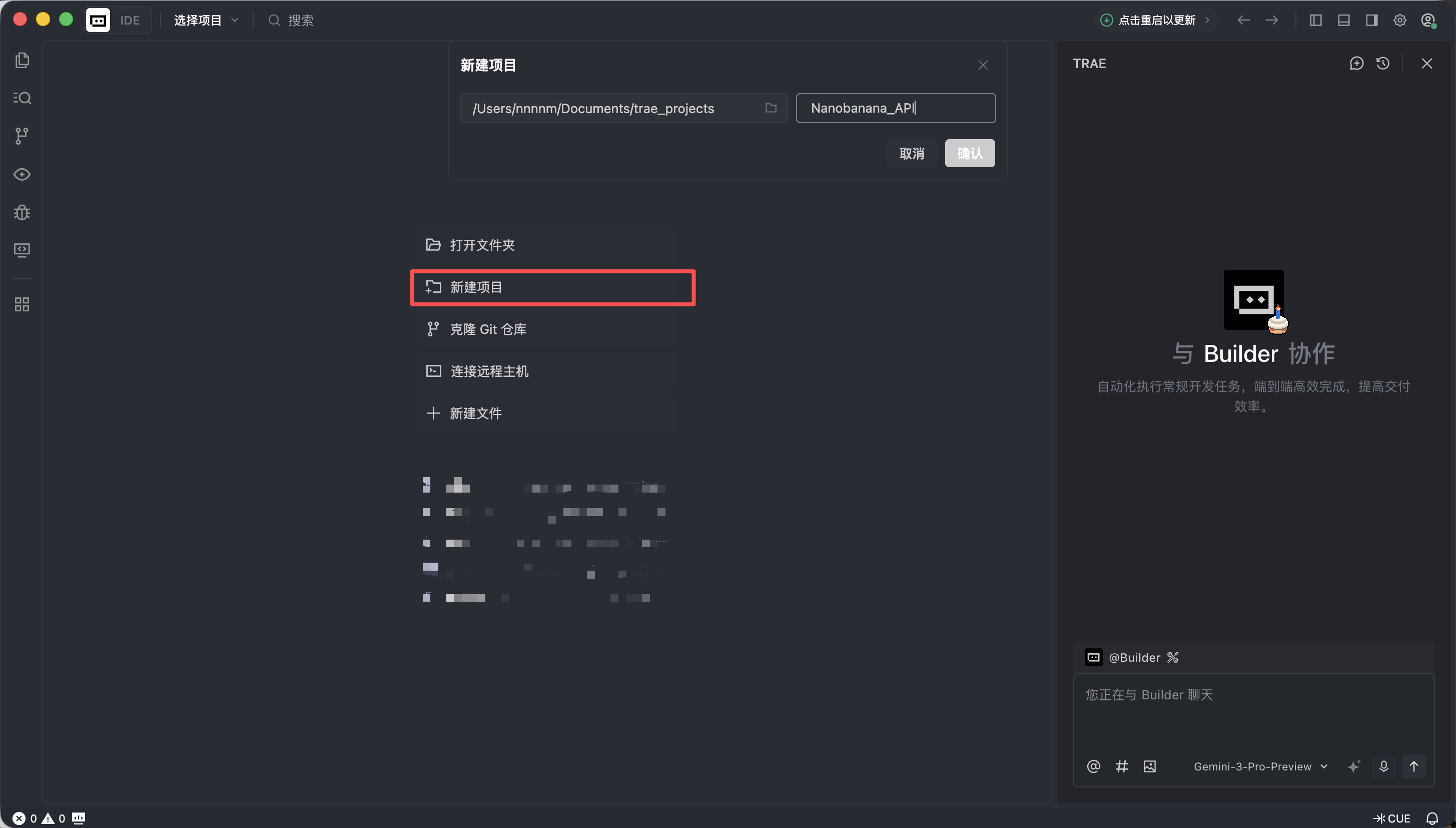
Task: Select 克隆 Git 仓库 entry
Action: 488,329
